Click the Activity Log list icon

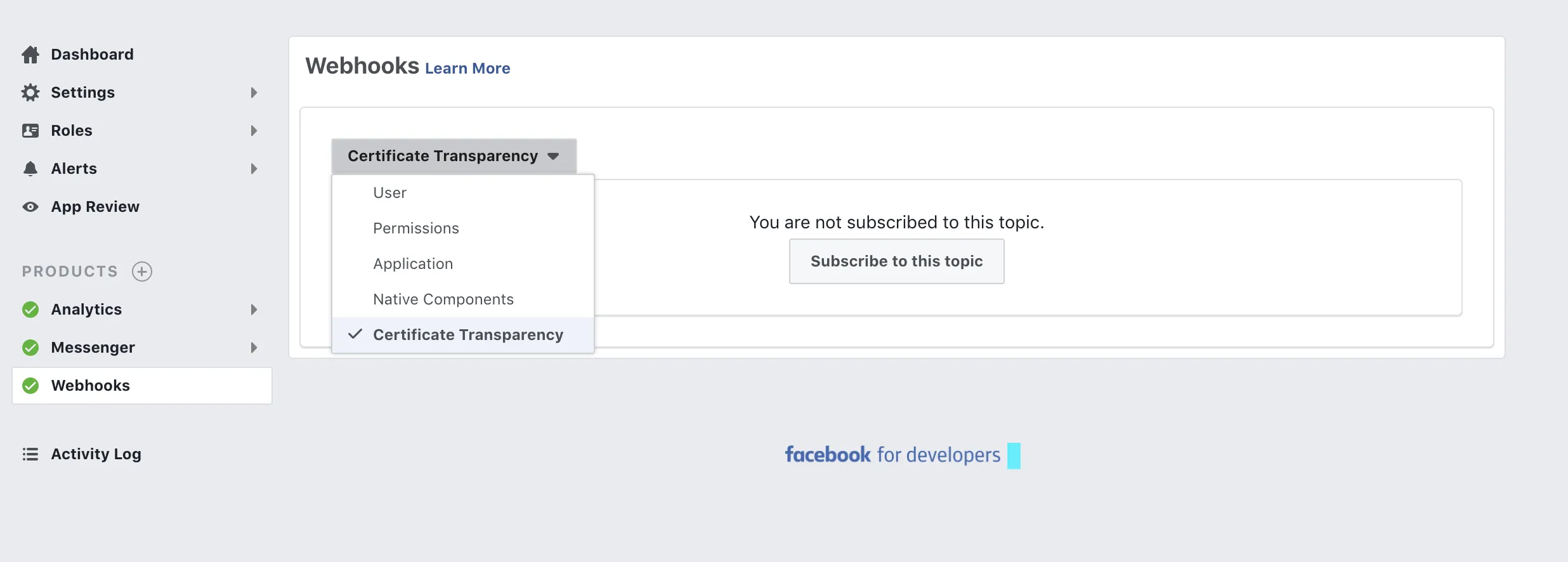(30, 454)
